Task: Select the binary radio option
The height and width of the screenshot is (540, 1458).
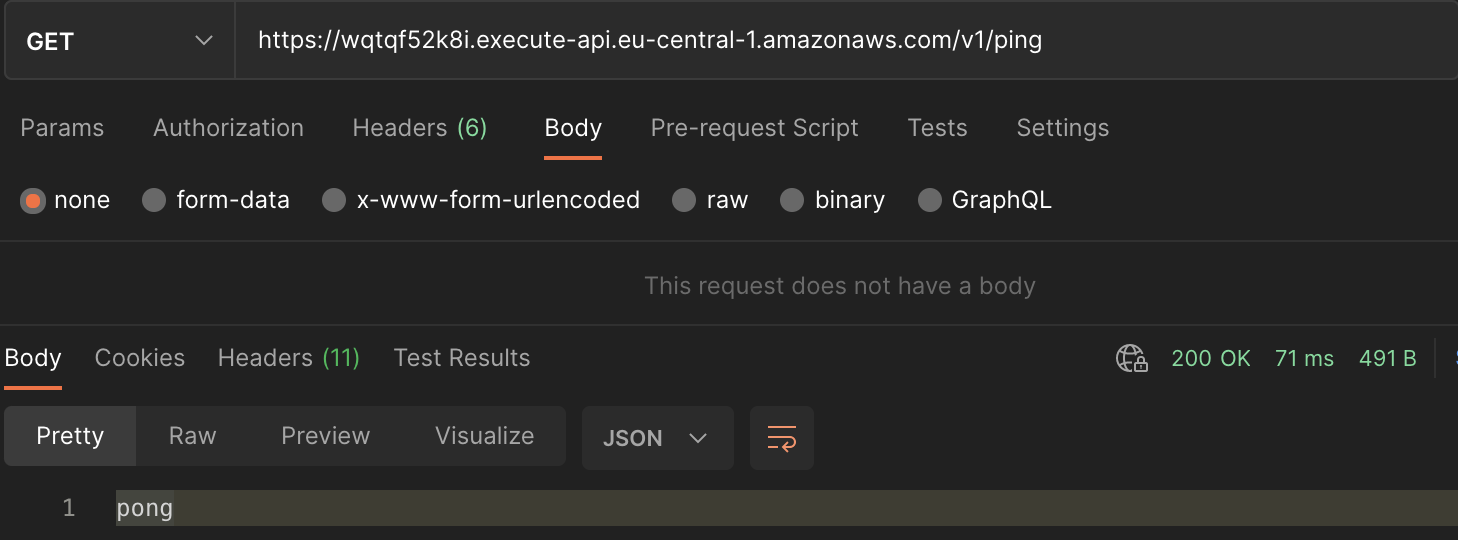Action: click(x=792, y=201)
